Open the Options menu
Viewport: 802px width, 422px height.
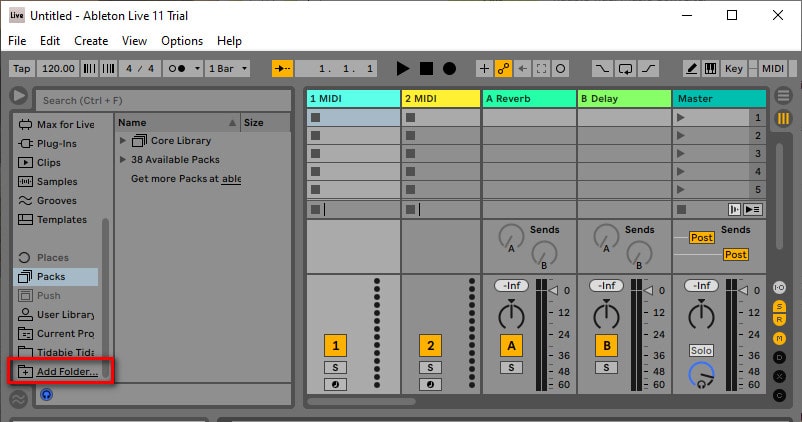point(182,41)
